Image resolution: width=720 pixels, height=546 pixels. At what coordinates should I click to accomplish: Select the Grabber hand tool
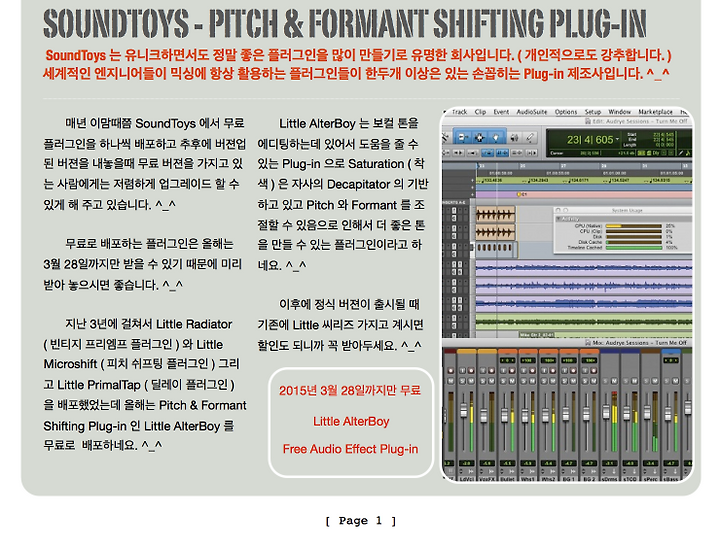pos(495,137)
